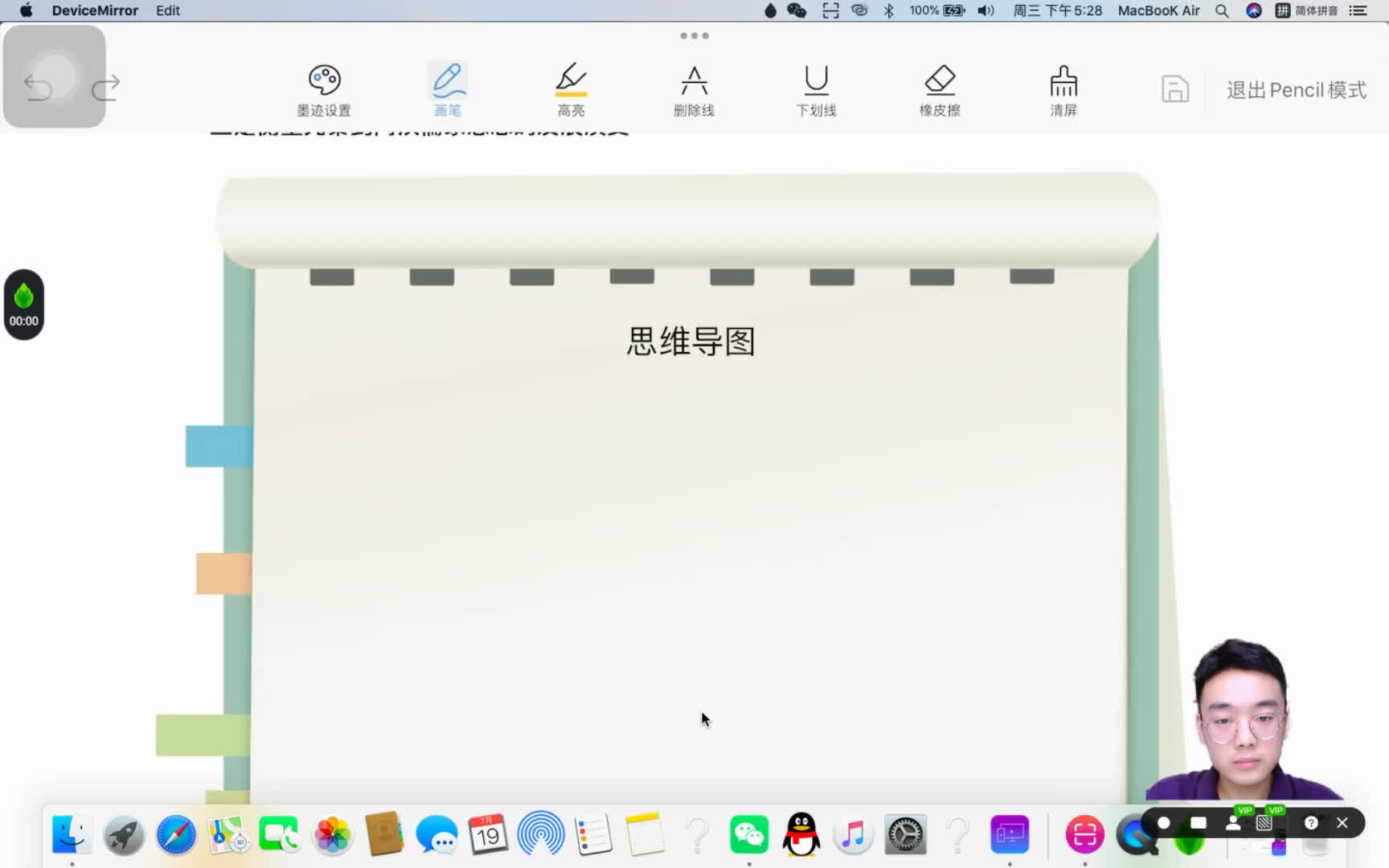Open FaceTime from the dock
The image size is (1389, 868).
(280, 834)
